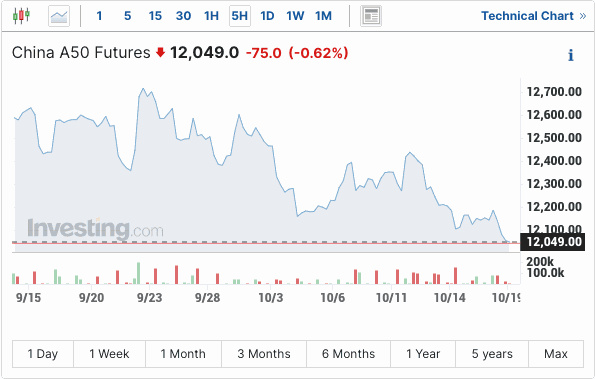Select the 1D interval
Viewport: 595px width, 379px height.
click(x=267, y=16)
